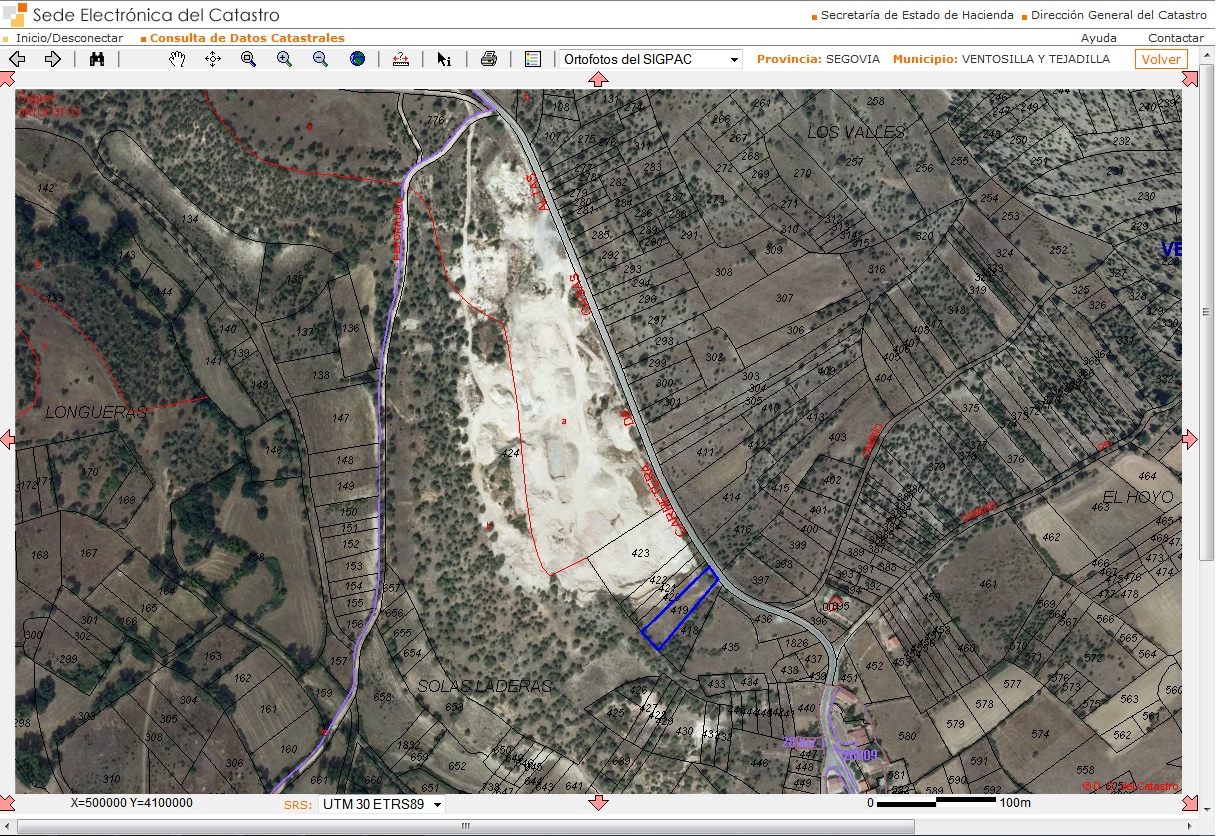This screenshot has height=836, width=1220.
Task: Select the hand pan tool
Action: (177, 59)
